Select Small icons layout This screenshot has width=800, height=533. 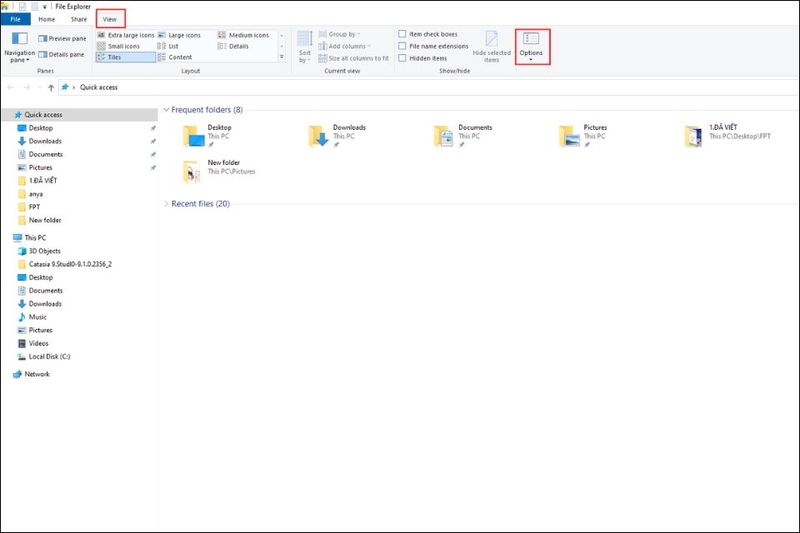118,46
